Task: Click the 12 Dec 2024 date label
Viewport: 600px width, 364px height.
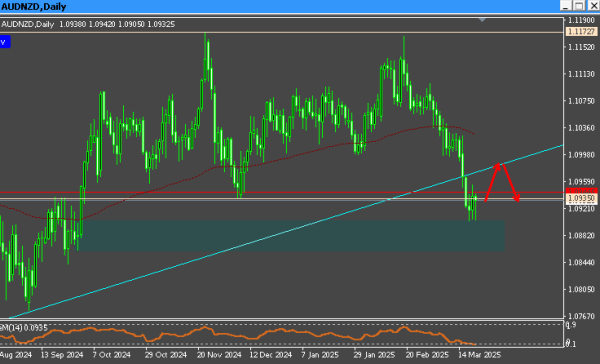Action: coord(271,355)
